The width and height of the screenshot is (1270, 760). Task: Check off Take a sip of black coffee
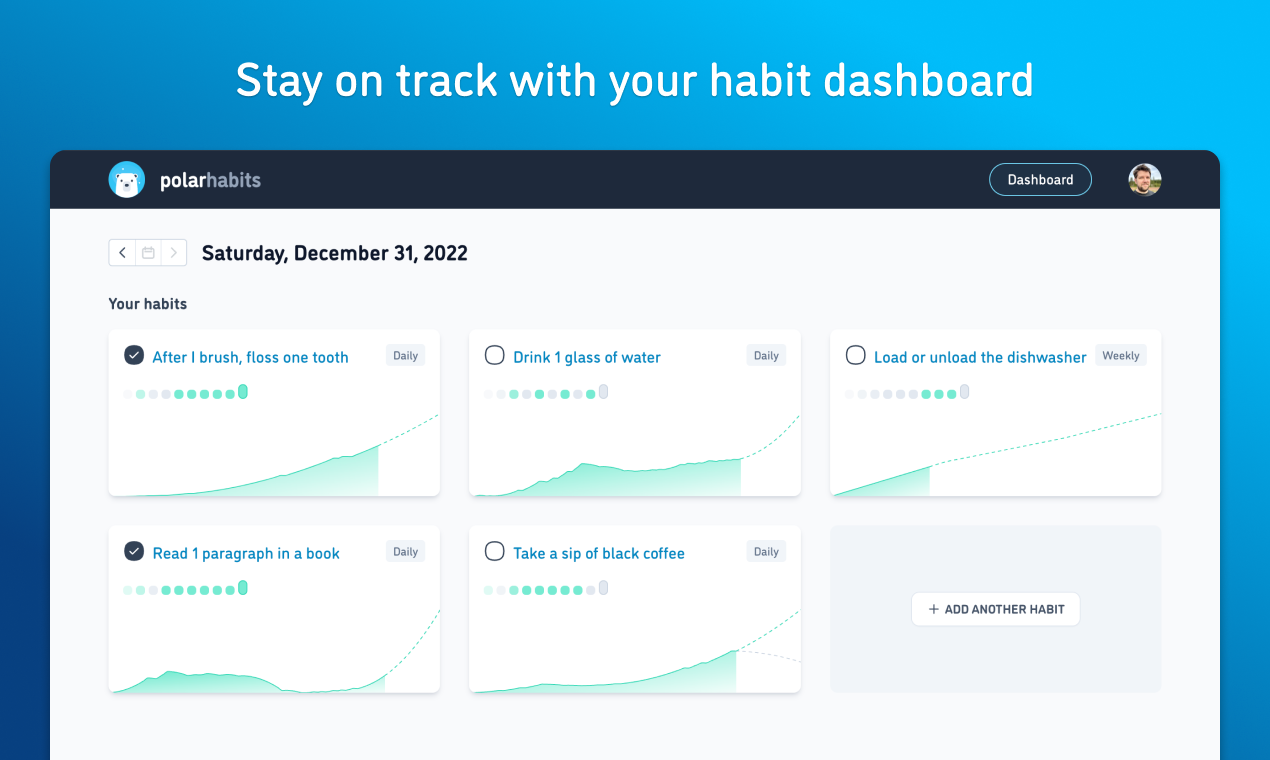[x=494, y=552]
